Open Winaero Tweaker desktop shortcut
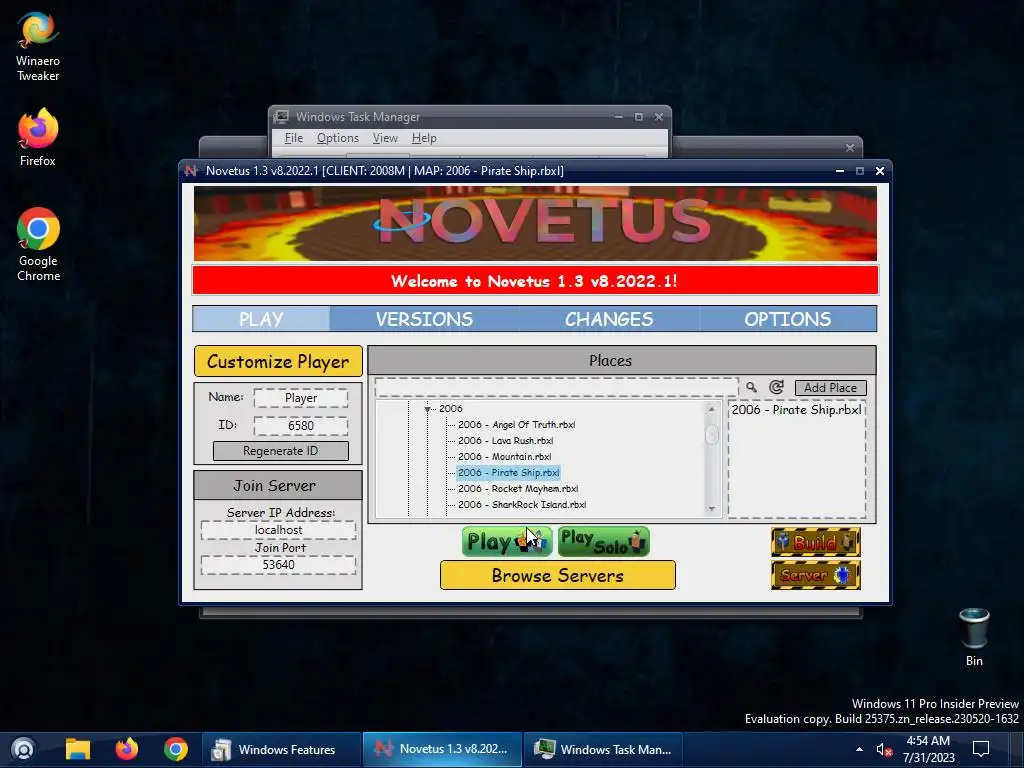 [x=38, y=47]
